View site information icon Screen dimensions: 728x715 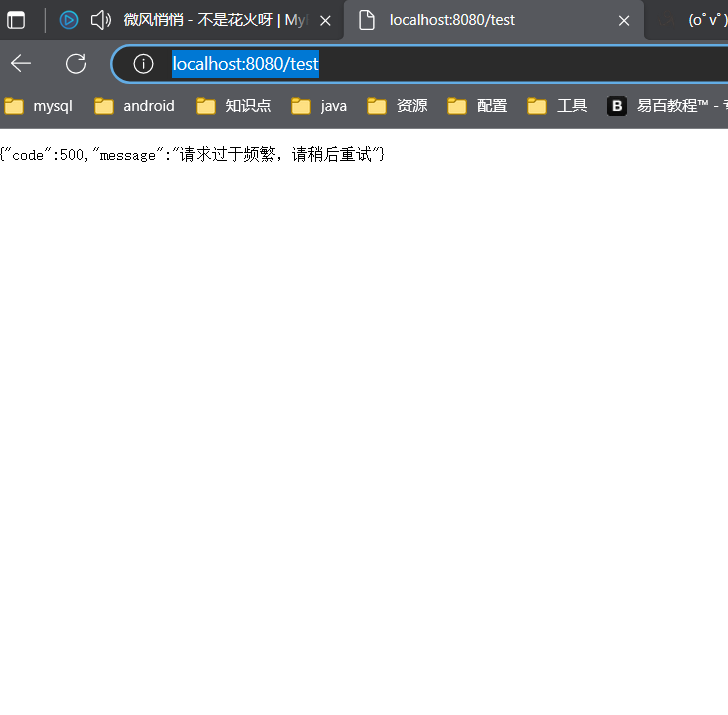click(143, 64)
